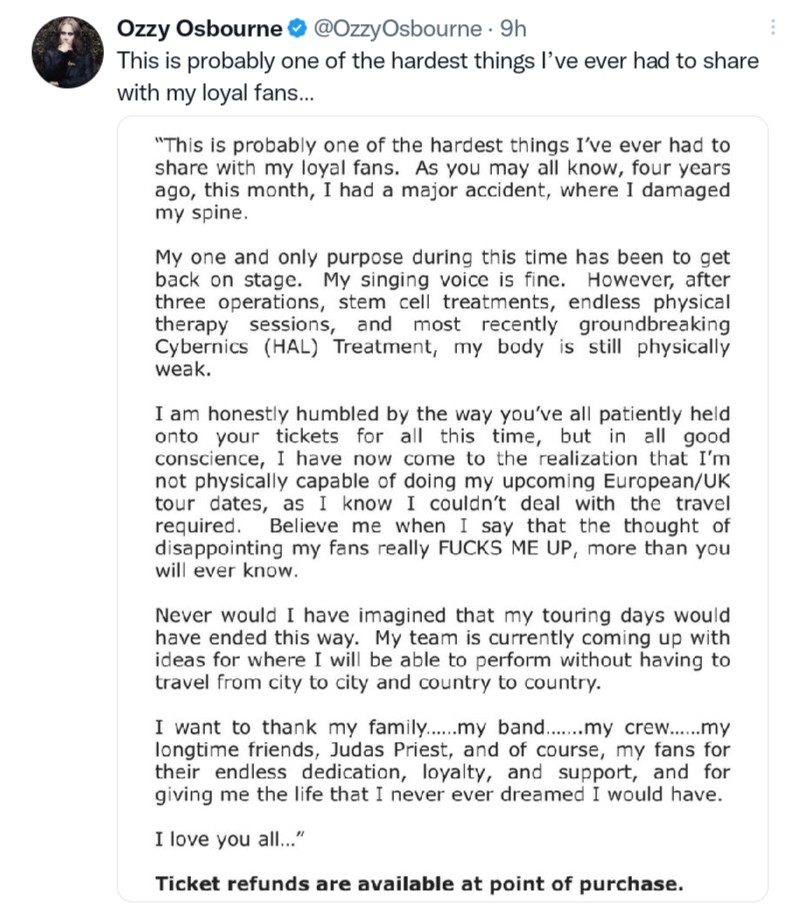Click the 'European/UK' text in the statement
Viewport: 799px width, 906px height.
tap(667, 481)
